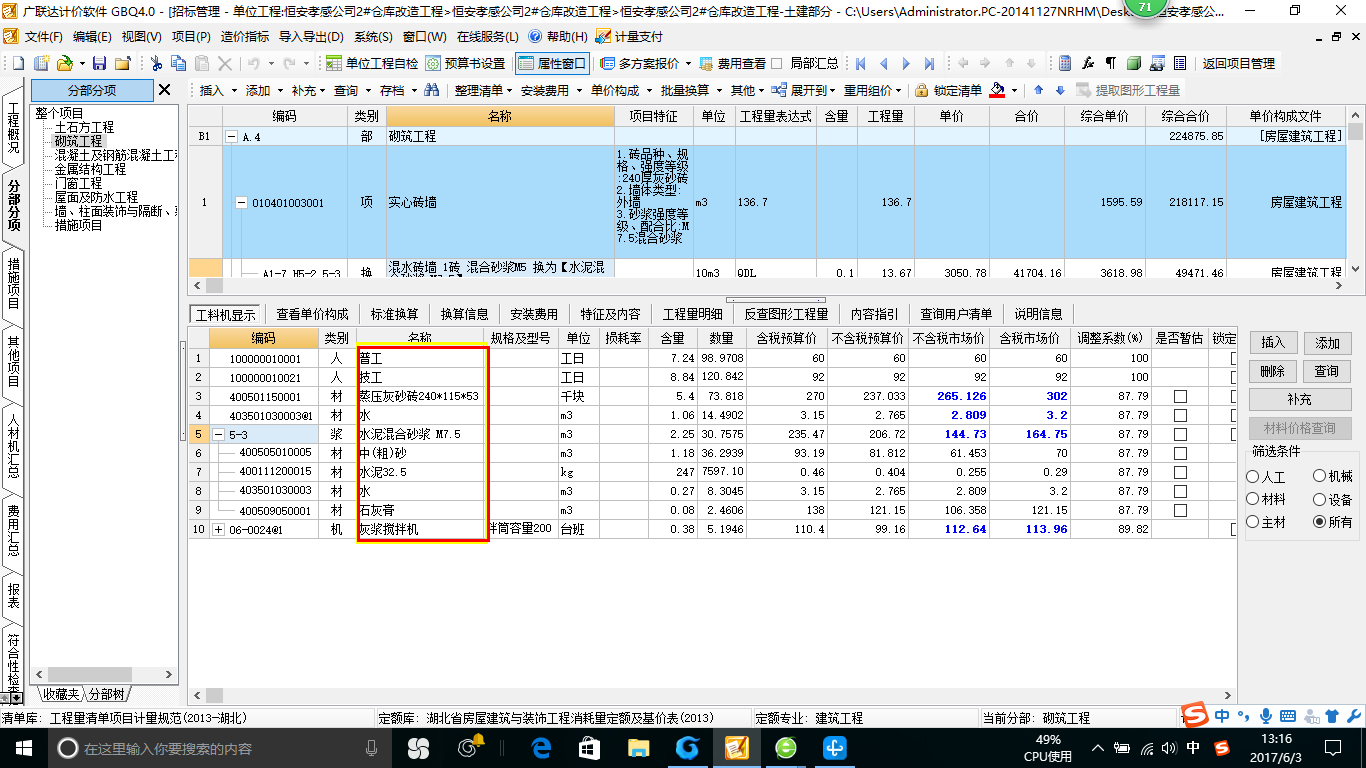Go to next record arrow icon
The height and width of the screenshot is (768, 1366).
point(906,63)
